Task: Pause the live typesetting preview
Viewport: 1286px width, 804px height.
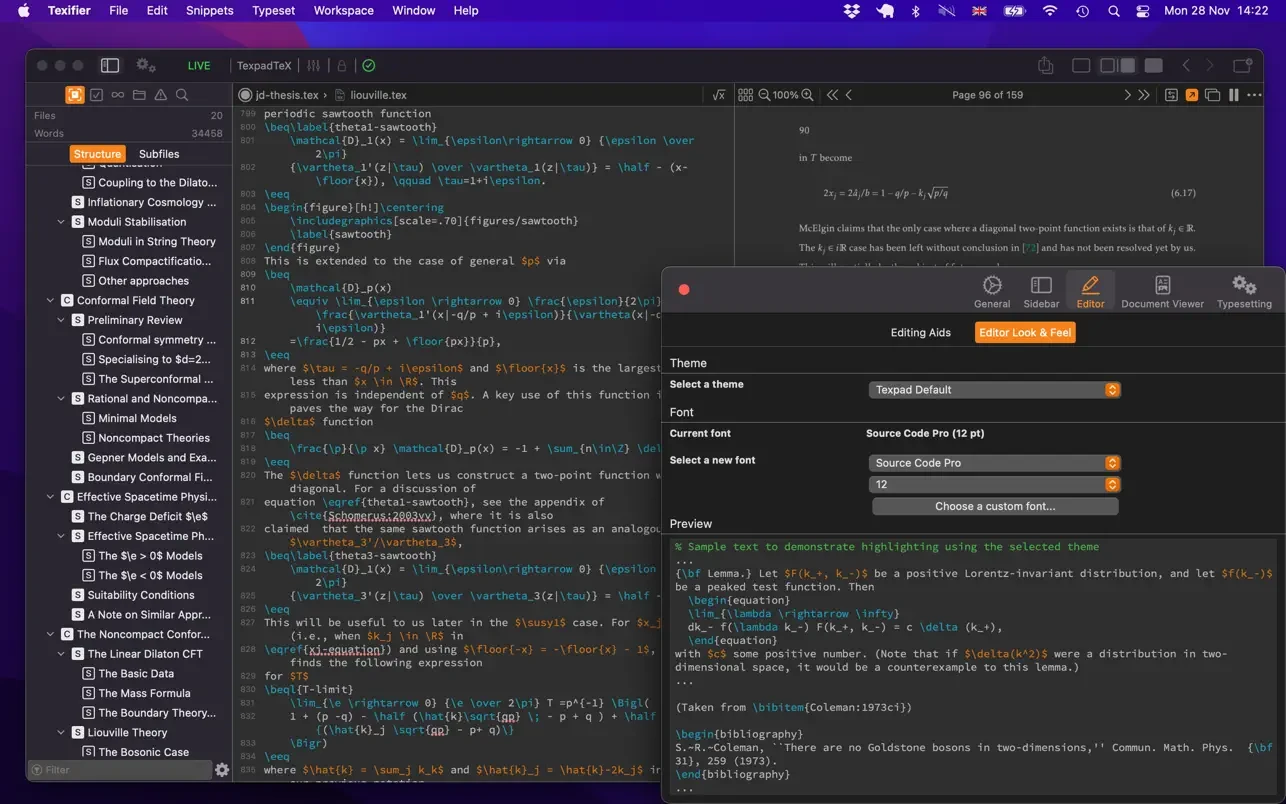Action: [x=1233, y=95]
